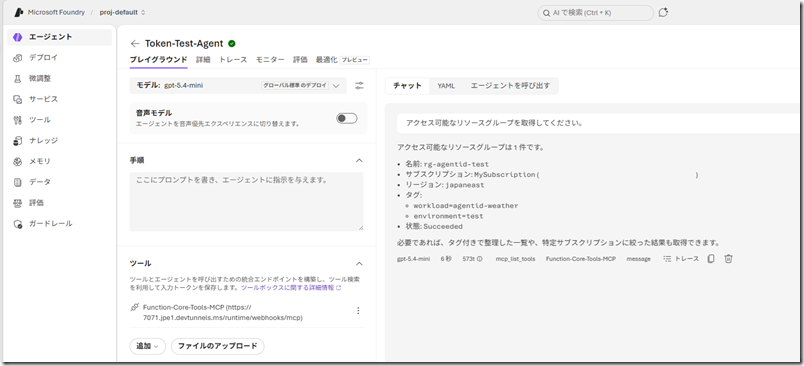804x366 pixels.
Task: Switch to the 最適化 preview tab
Action: click(x=343, y=60)
